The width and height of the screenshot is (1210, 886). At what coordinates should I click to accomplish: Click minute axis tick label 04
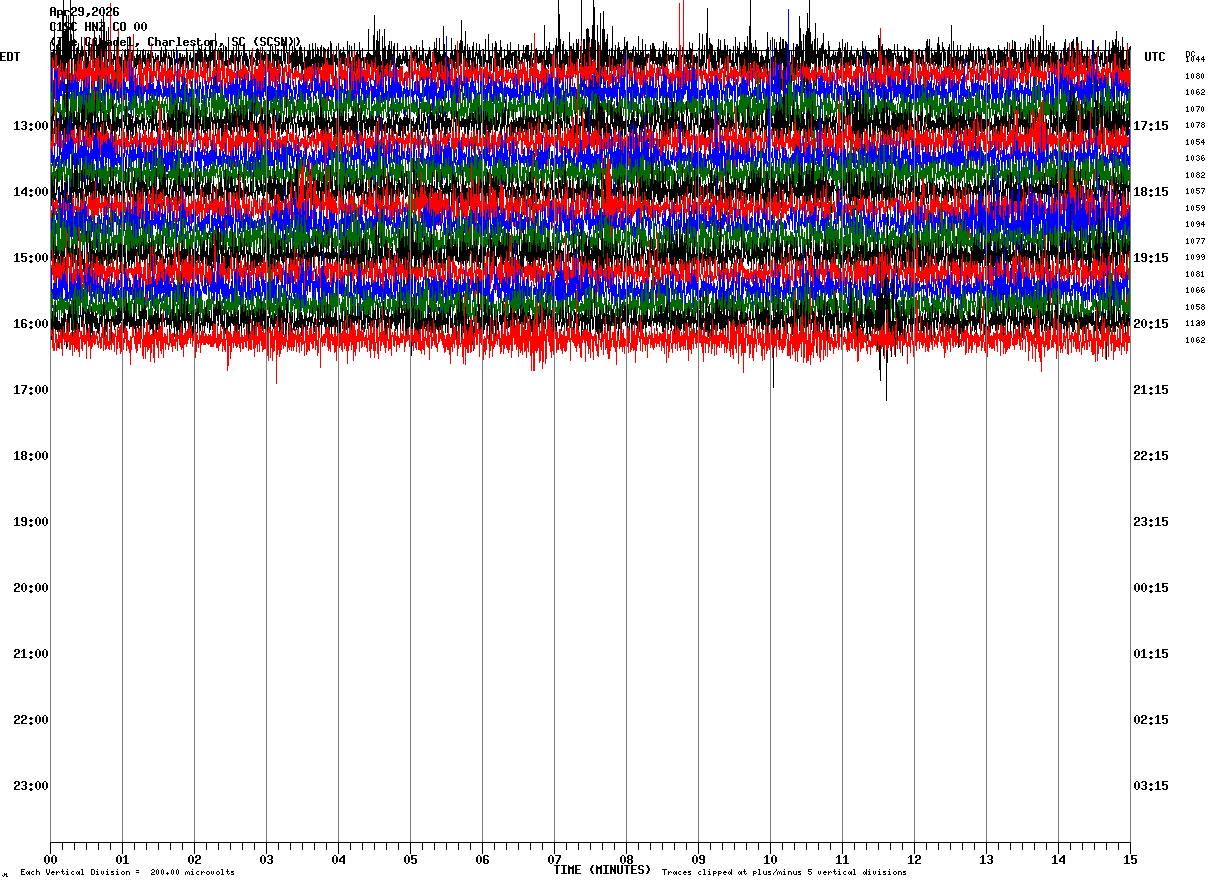tap(338, 859)
